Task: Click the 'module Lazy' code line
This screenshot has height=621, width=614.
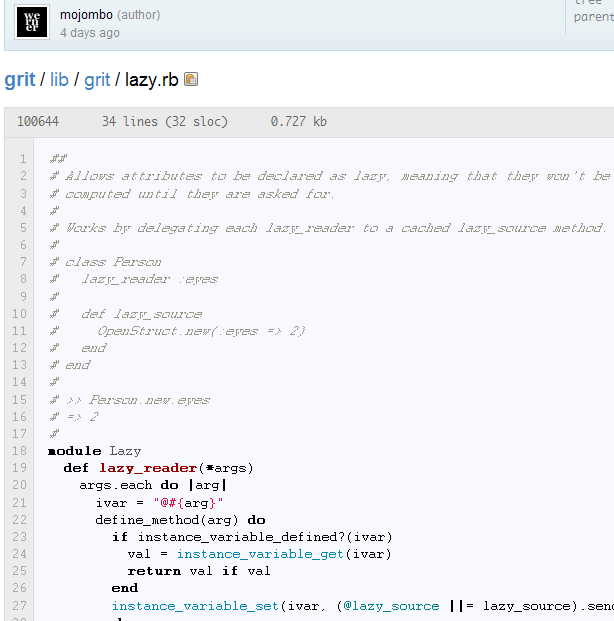Action: tap(94, 451)
